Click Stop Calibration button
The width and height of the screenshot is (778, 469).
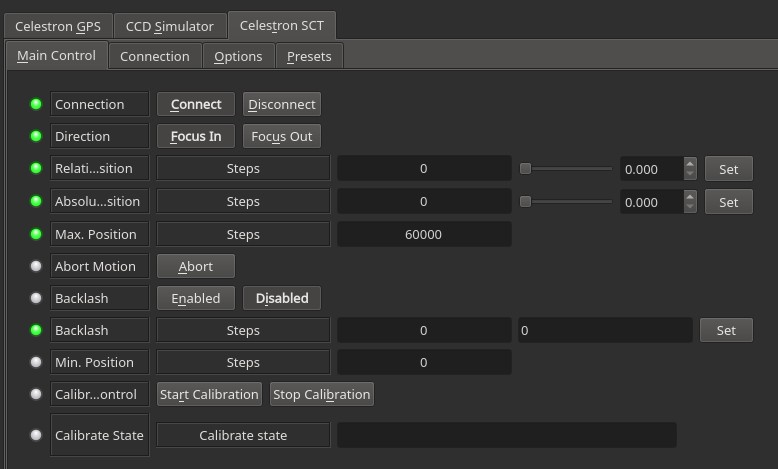click(x=322, y=395)
